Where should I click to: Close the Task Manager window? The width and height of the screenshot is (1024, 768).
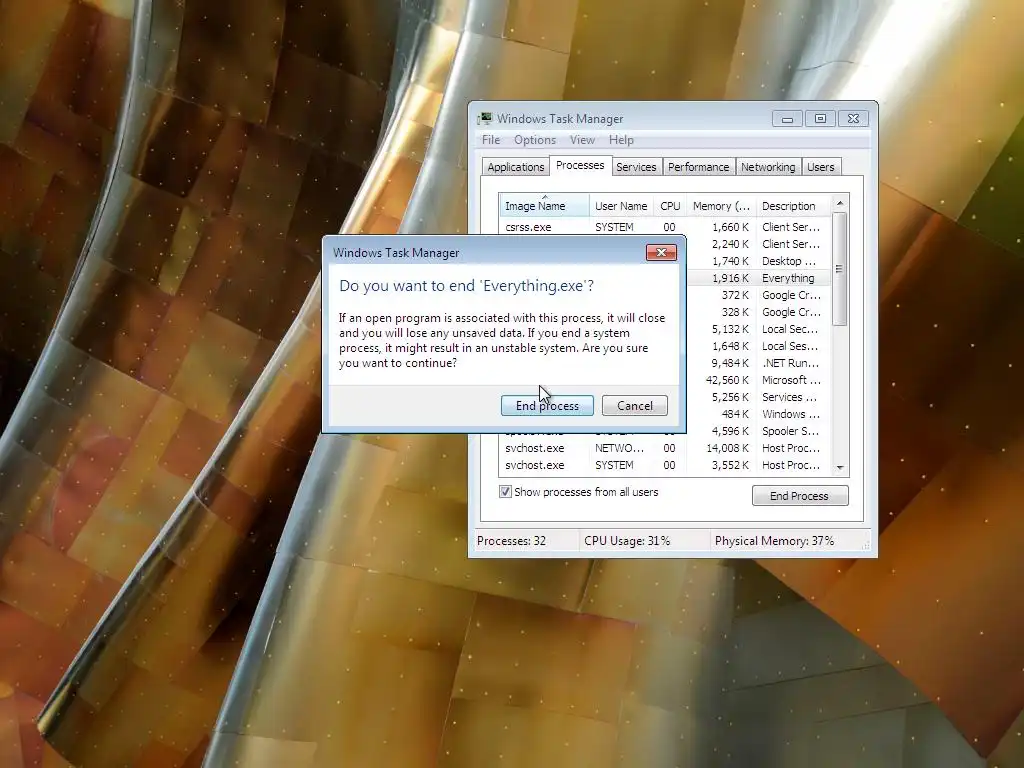[x=854, y=119]
